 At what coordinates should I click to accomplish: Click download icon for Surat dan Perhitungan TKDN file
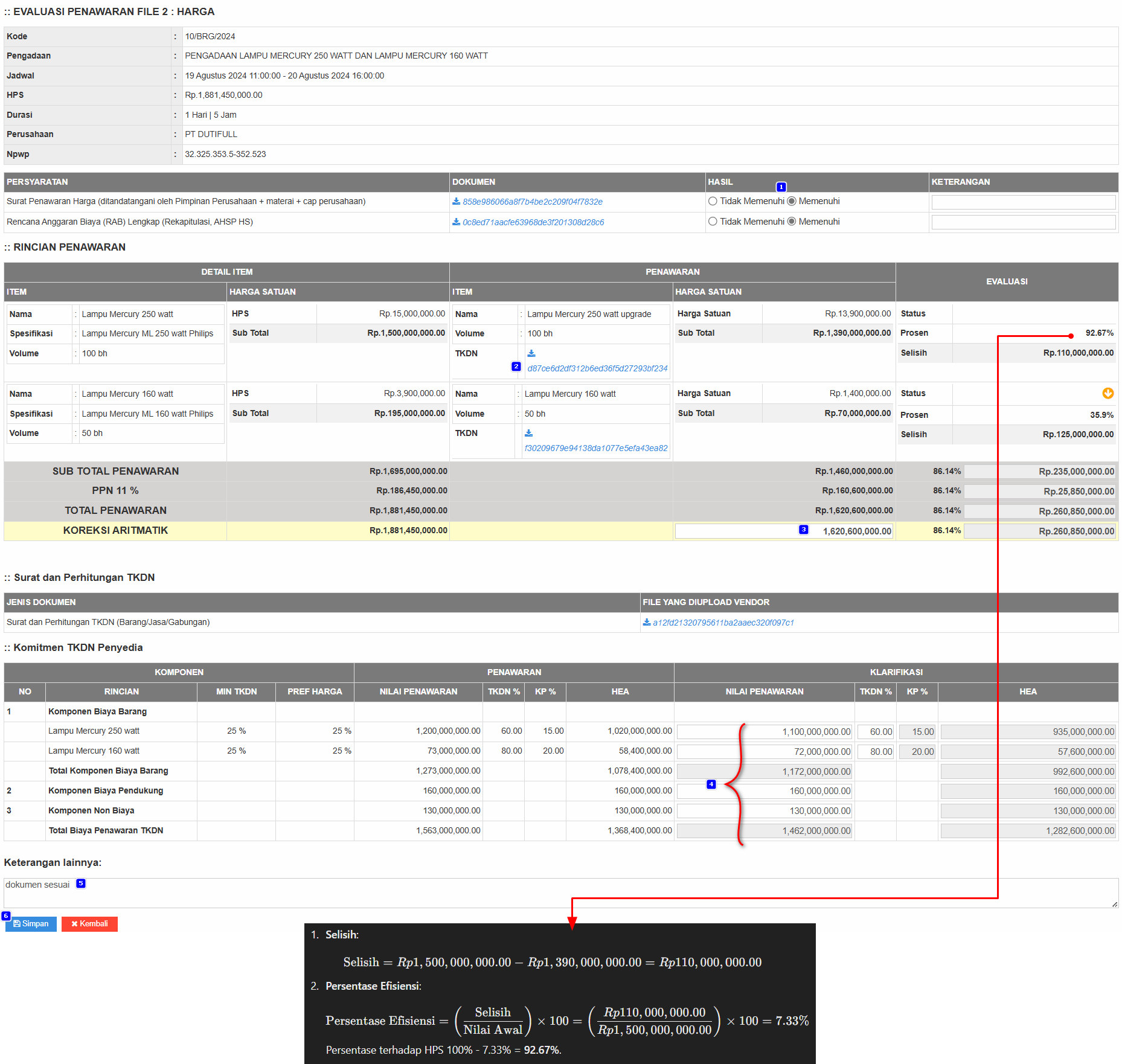(647, 623)
